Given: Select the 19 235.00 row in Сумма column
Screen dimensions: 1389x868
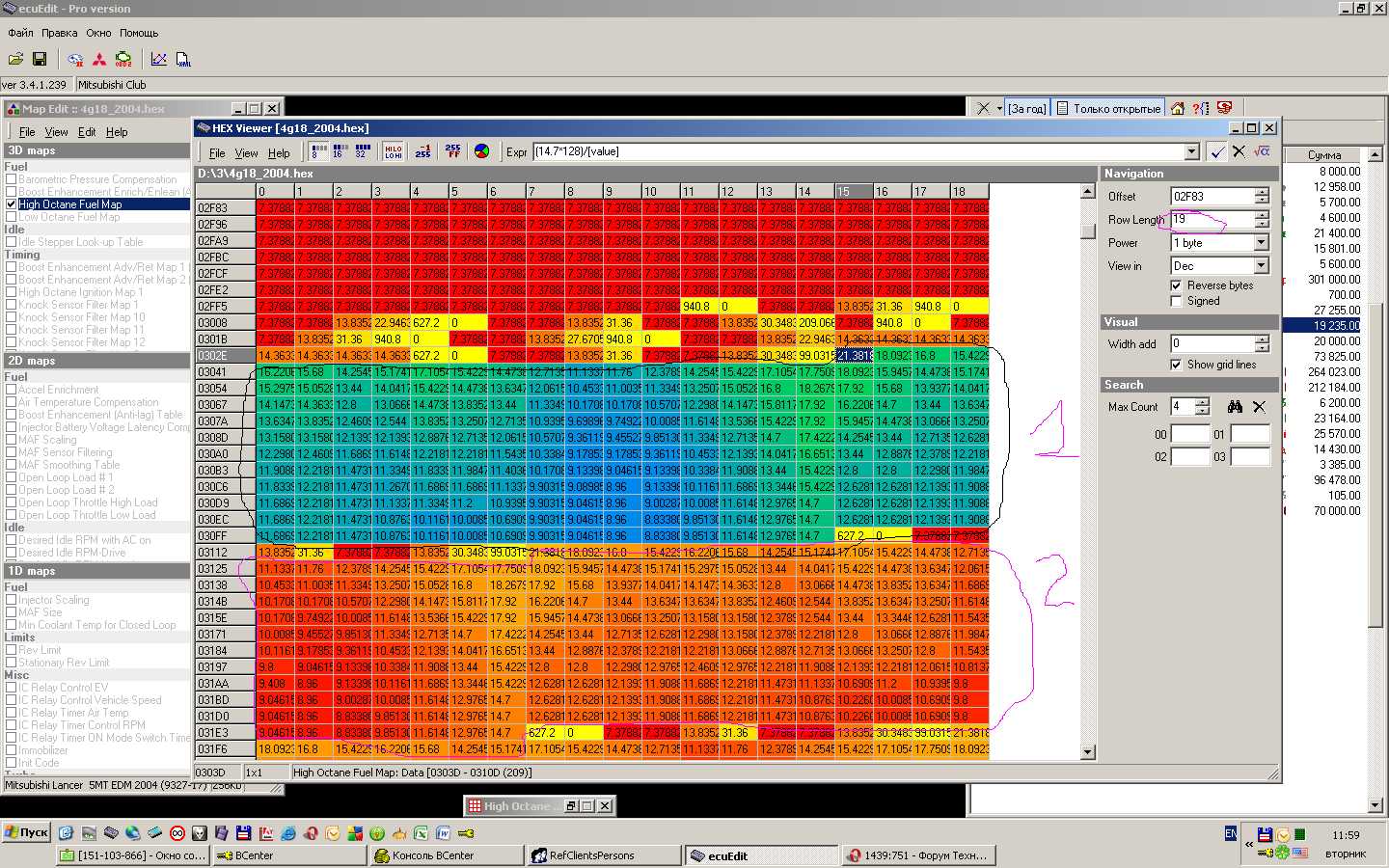Looking at the screenshot, I should point(1321,326).
